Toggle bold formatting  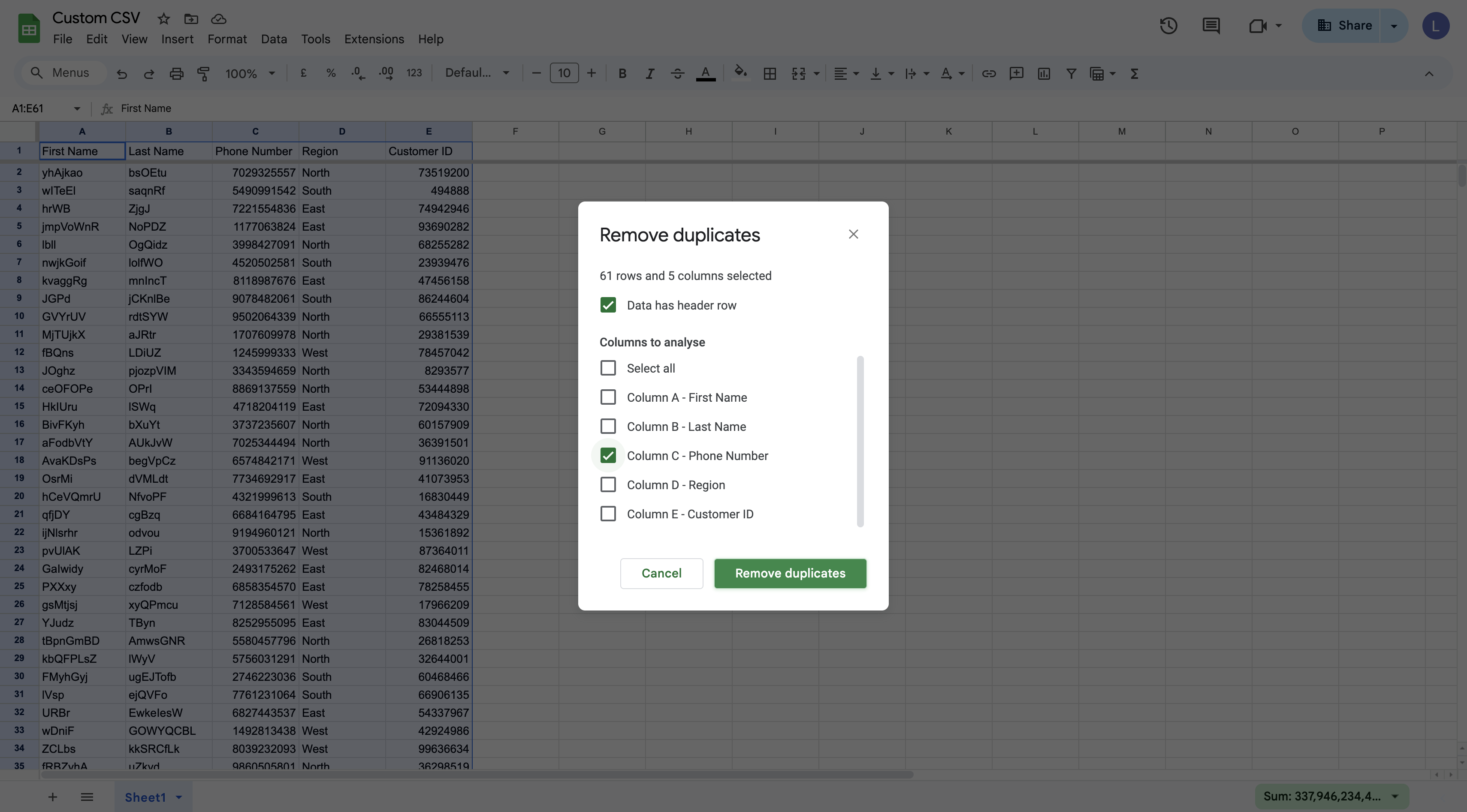pos(622,73)
